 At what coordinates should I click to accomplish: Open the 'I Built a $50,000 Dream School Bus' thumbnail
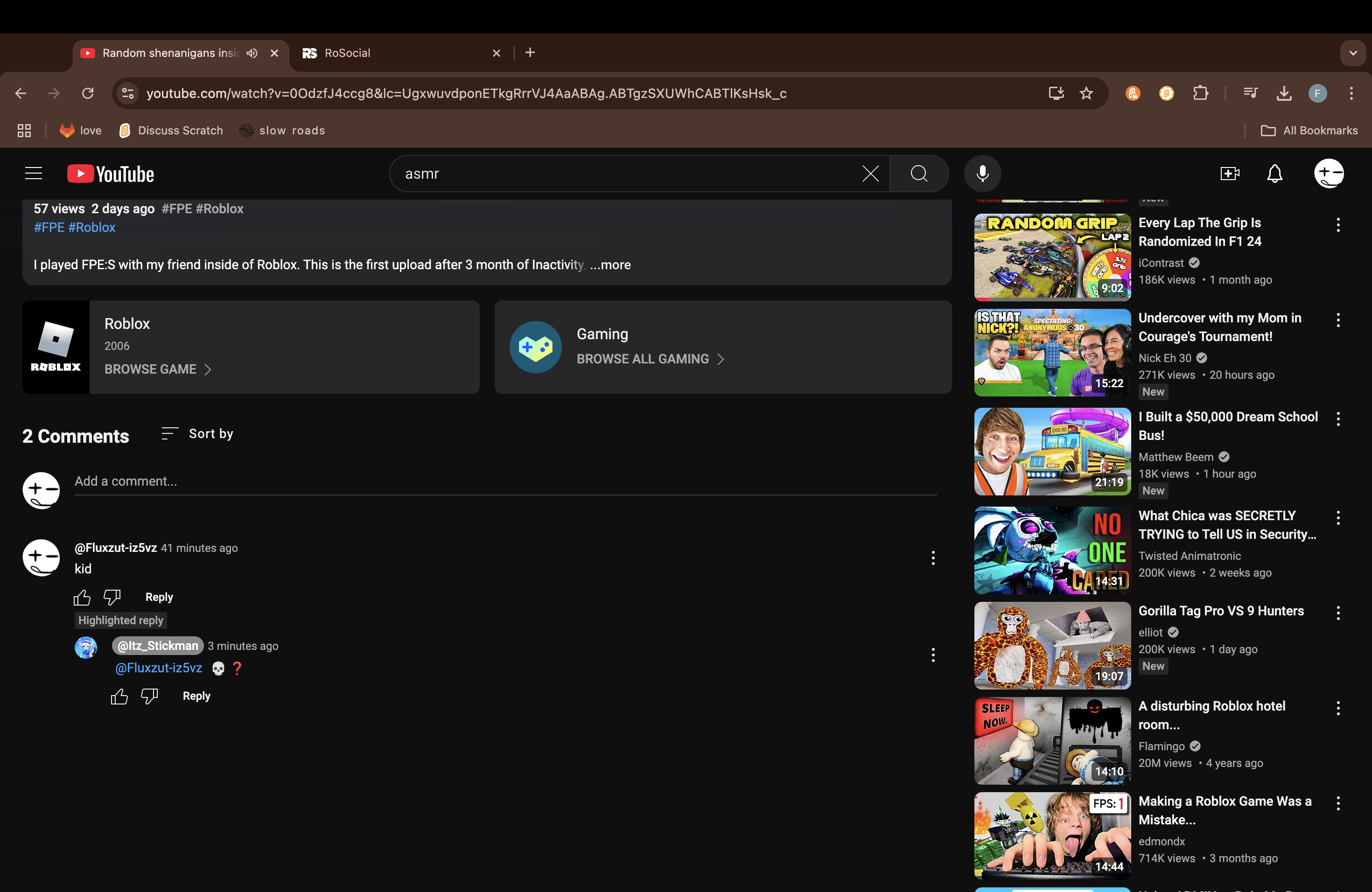tap(1052, 452)
